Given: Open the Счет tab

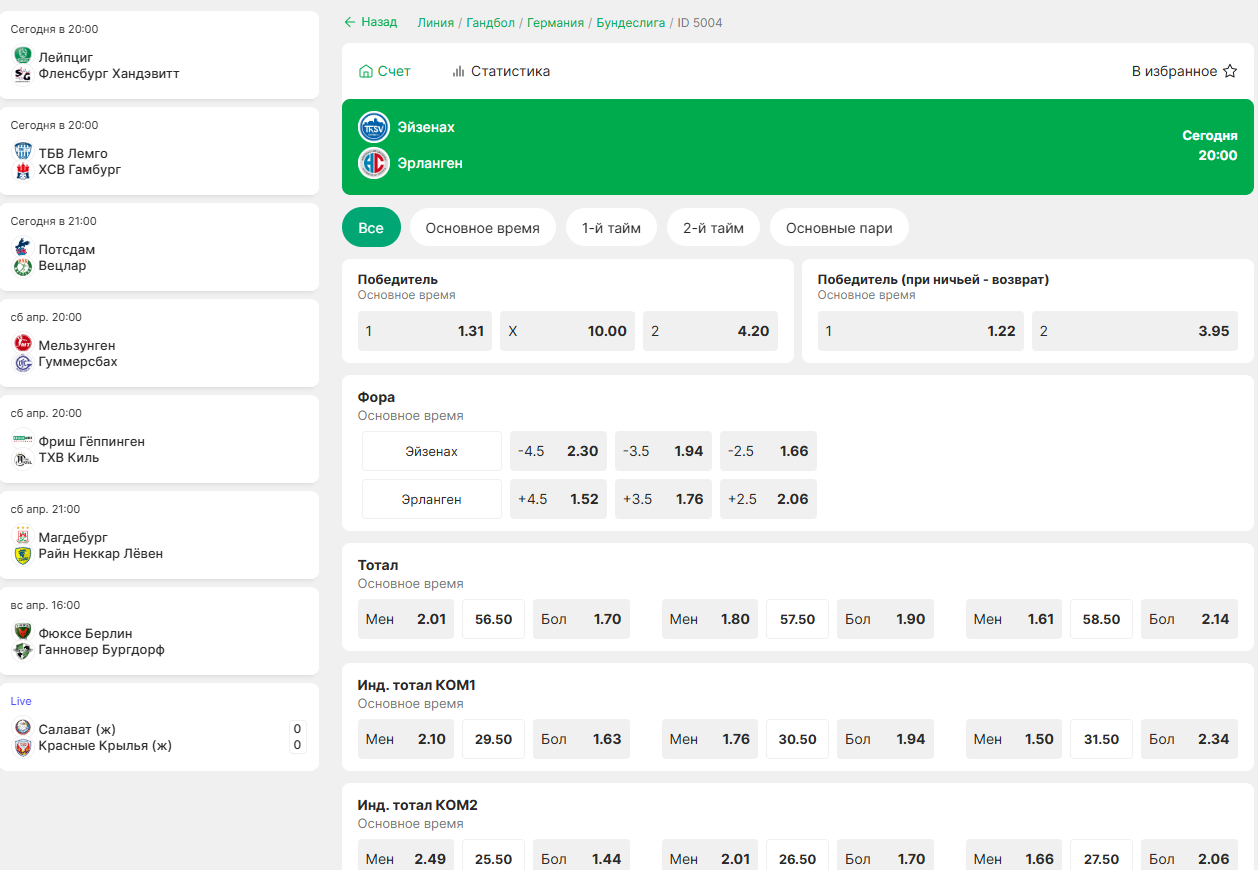Looking at the screenshot, I should [x=385, y=71].
